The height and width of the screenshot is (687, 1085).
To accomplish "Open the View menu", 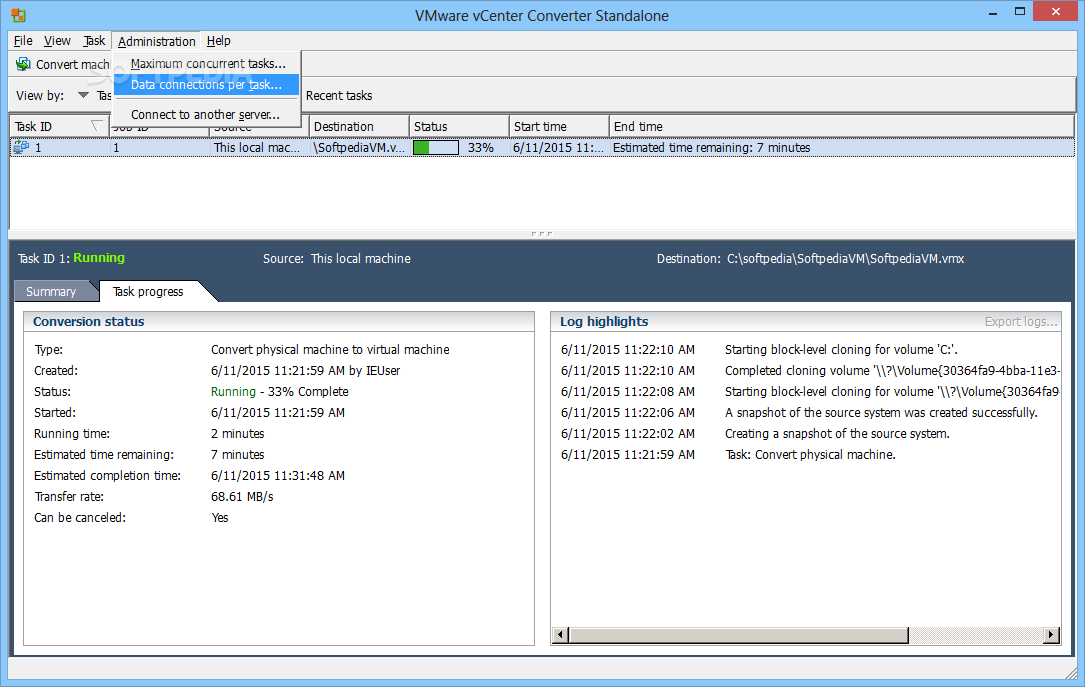I will pos(57,41).
